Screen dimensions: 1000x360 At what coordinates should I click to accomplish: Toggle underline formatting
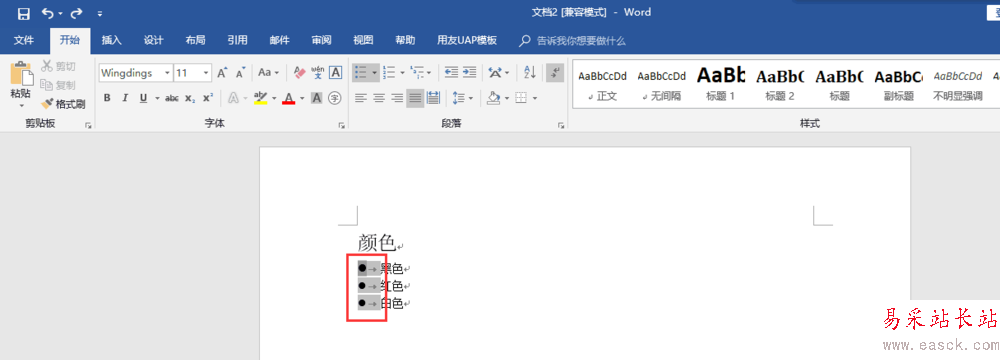point(143,98)
